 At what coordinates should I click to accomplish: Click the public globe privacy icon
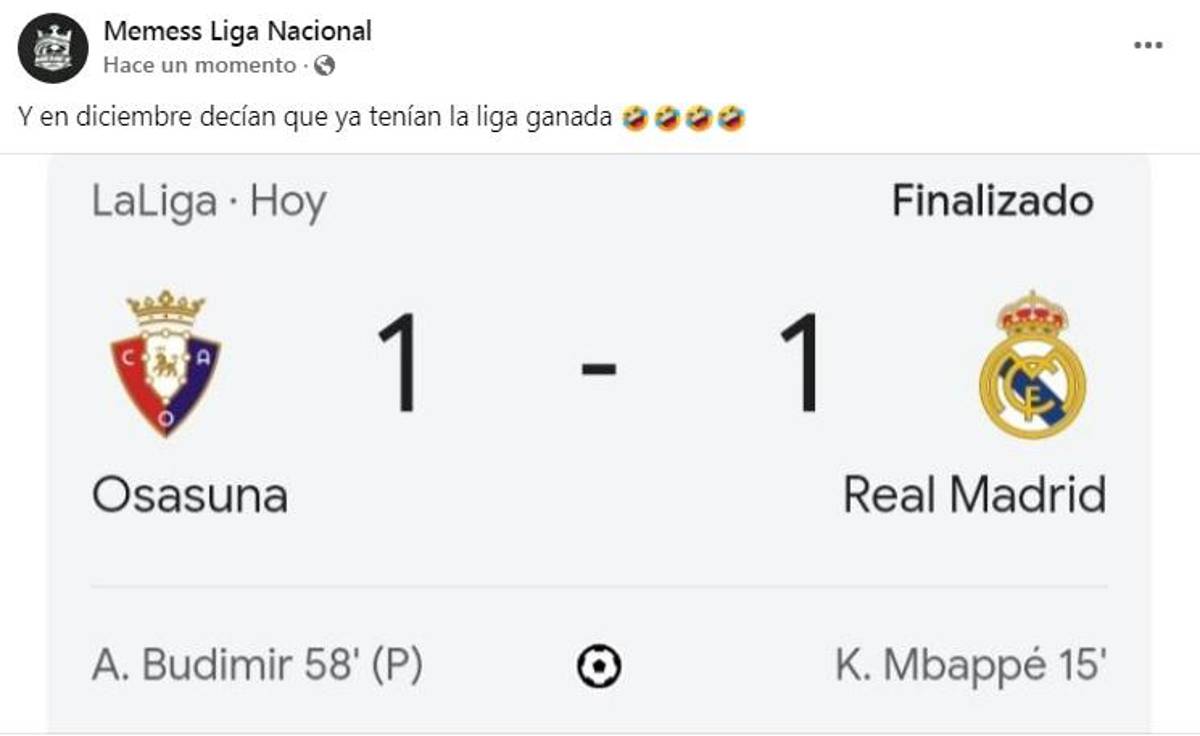coord(324,66)
